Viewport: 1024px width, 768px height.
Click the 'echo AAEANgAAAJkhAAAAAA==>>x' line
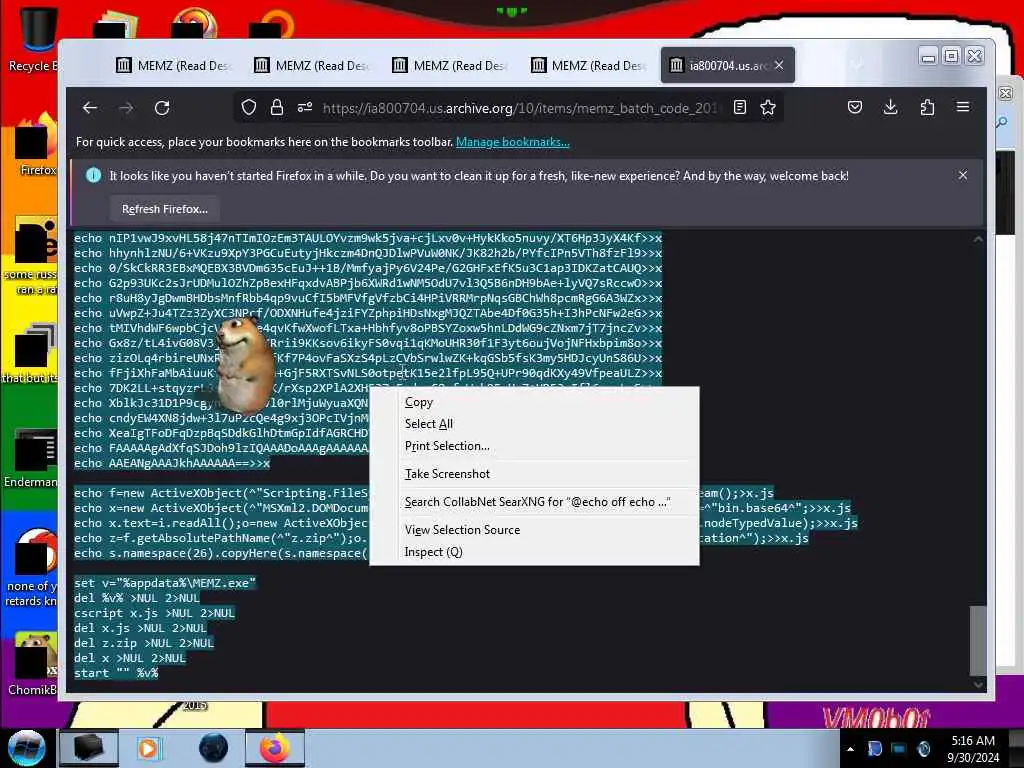pyautogui.click(x=172, y=463)
